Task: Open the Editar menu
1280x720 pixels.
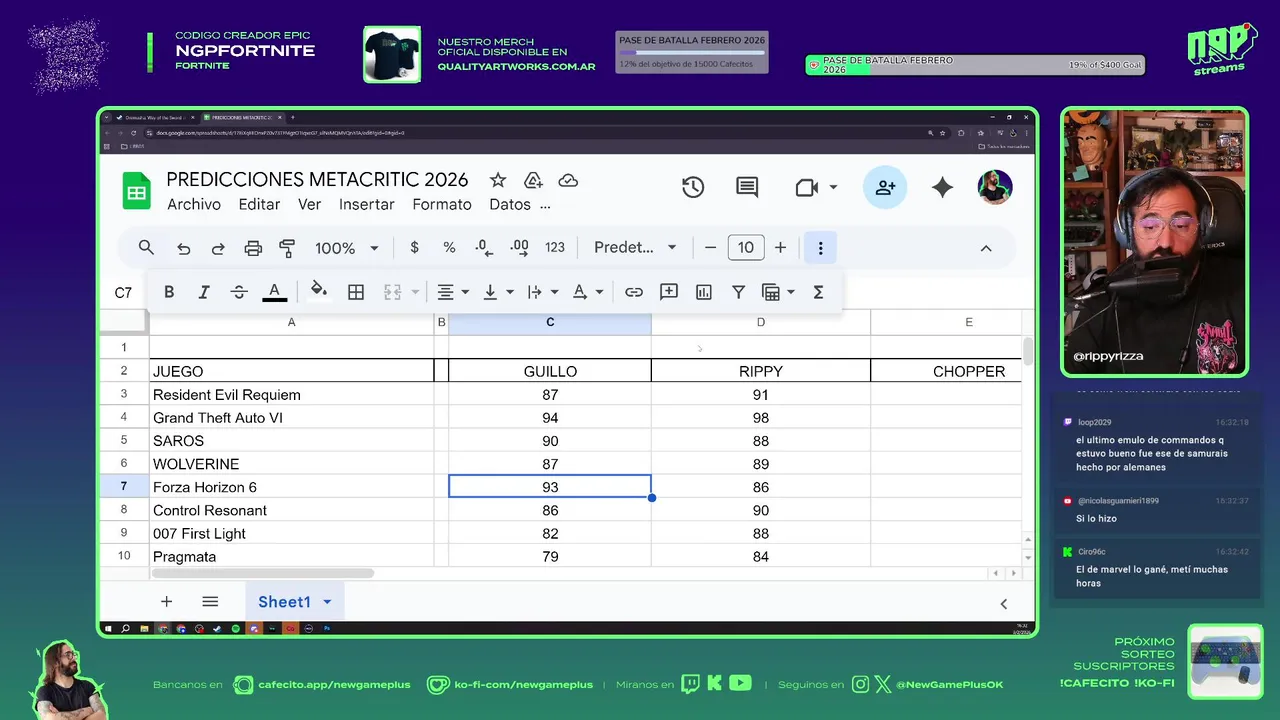Action: (259, 204)
